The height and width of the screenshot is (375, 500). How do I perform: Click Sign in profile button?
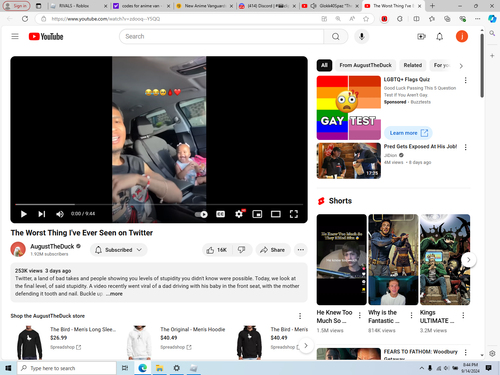16,6
